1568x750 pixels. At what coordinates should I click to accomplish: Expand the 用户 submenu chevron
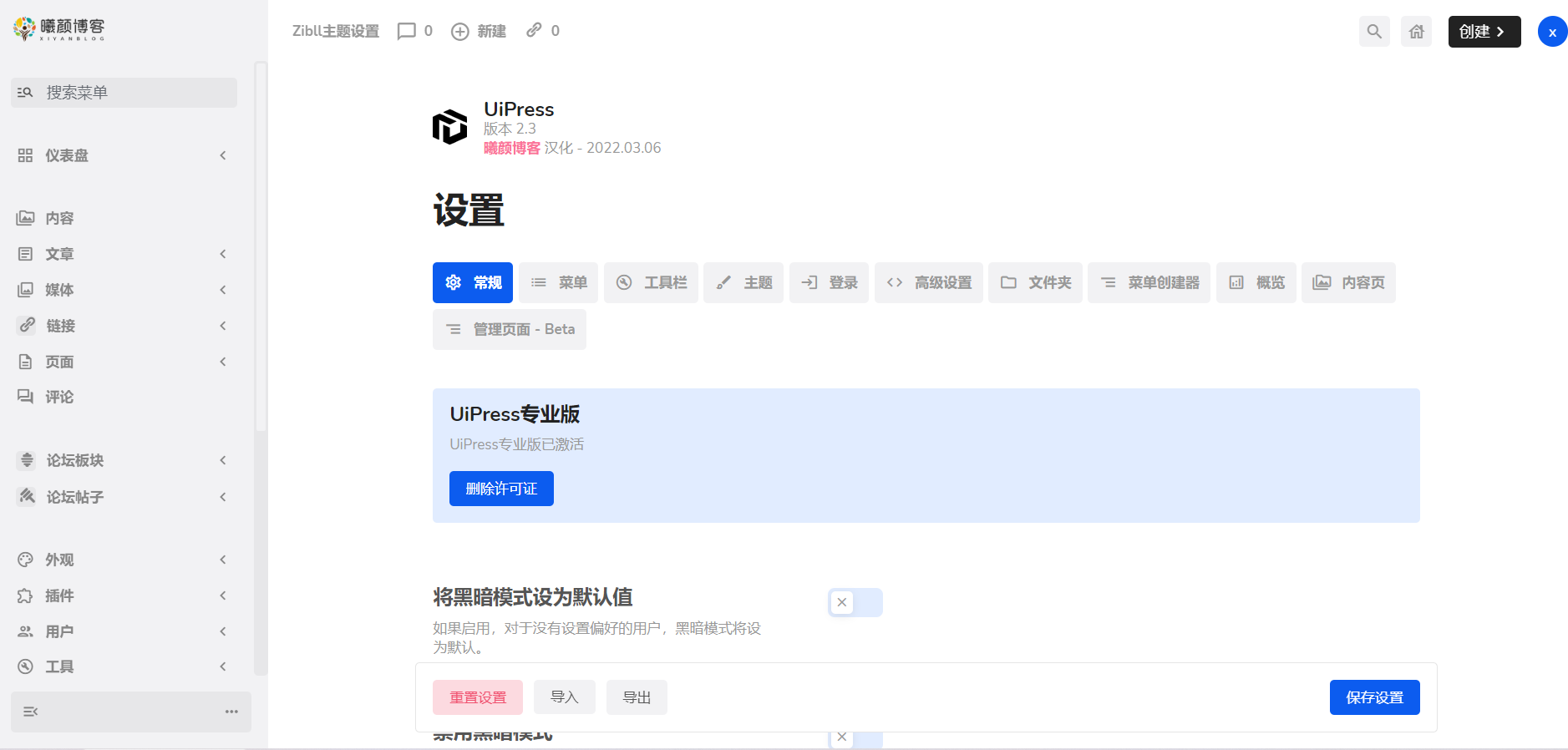(223, 631)
